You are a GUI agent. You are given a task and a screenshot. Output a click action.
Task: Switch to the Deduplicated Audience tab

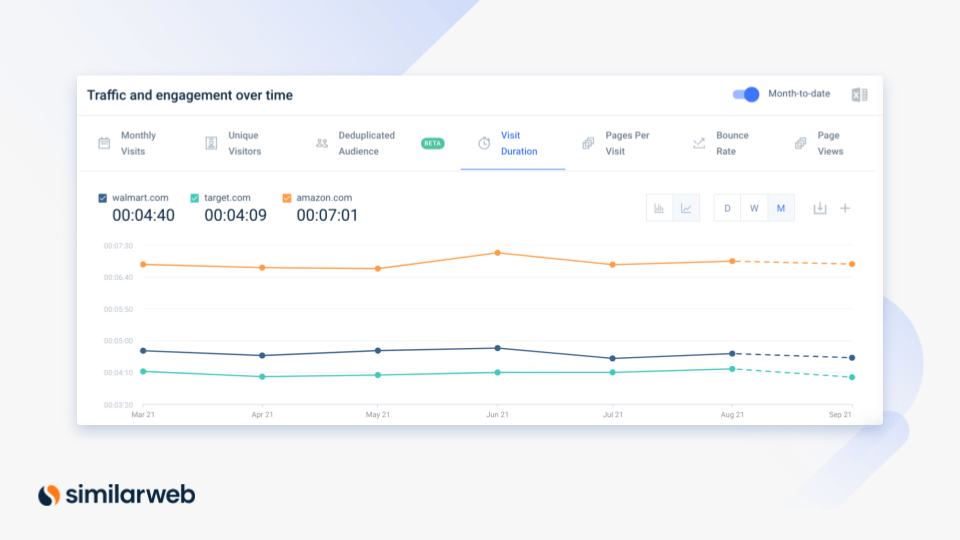pos(366,143)
